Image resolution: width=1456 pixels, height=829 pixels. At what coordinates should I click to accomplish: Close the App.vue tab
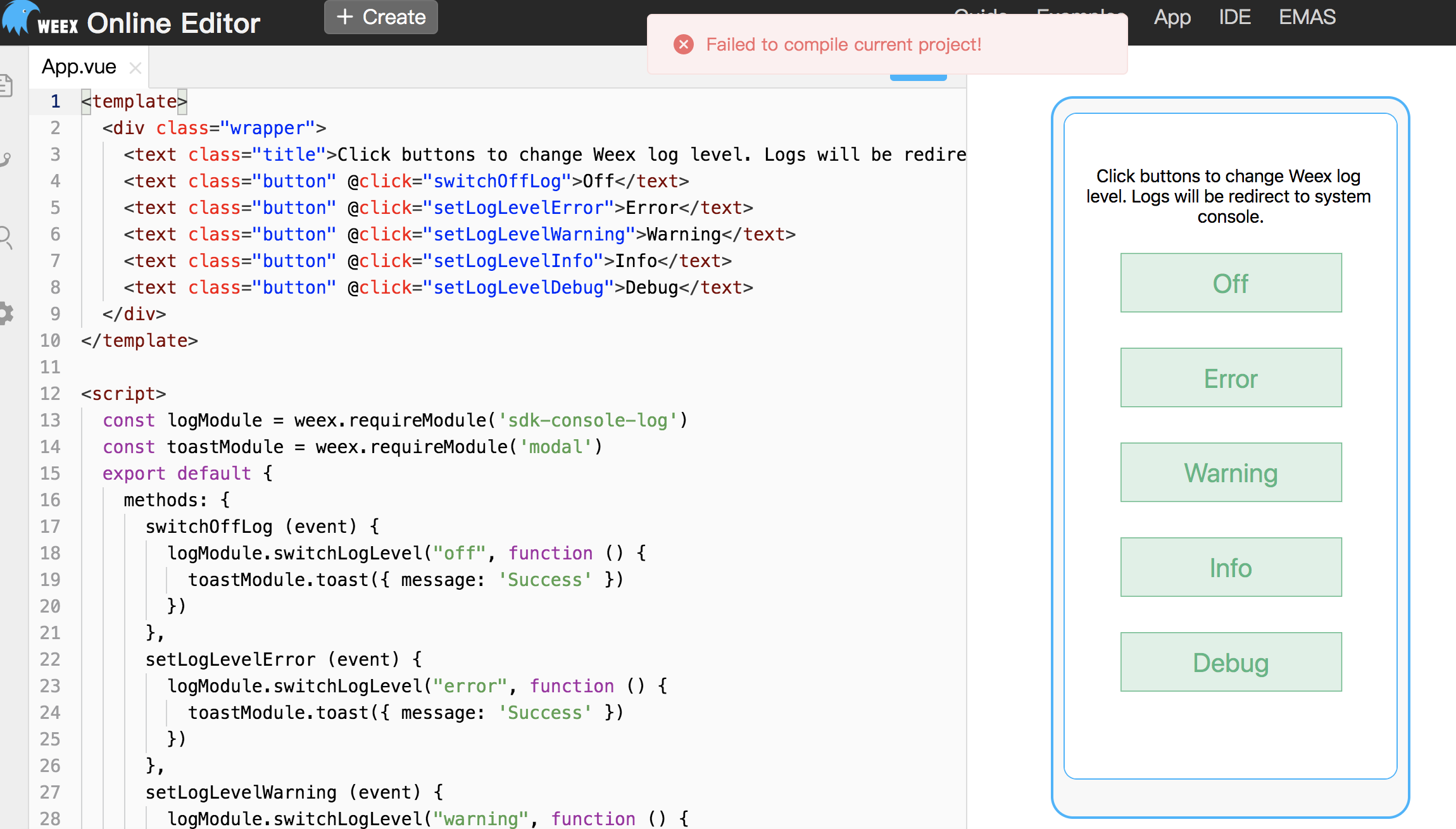click(135, 68)
